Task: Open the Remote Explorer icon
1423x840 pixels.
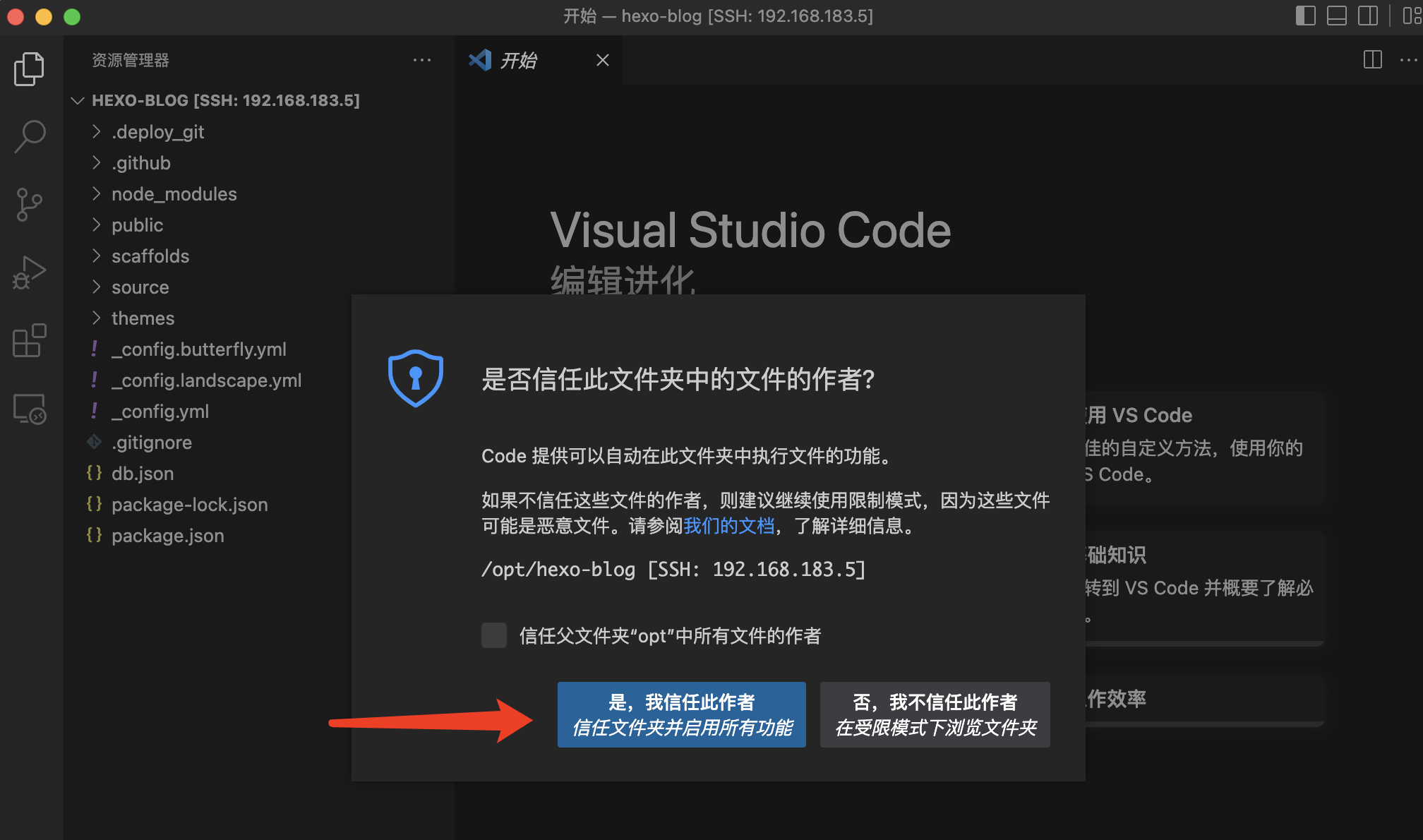Action: pos(29,409)
